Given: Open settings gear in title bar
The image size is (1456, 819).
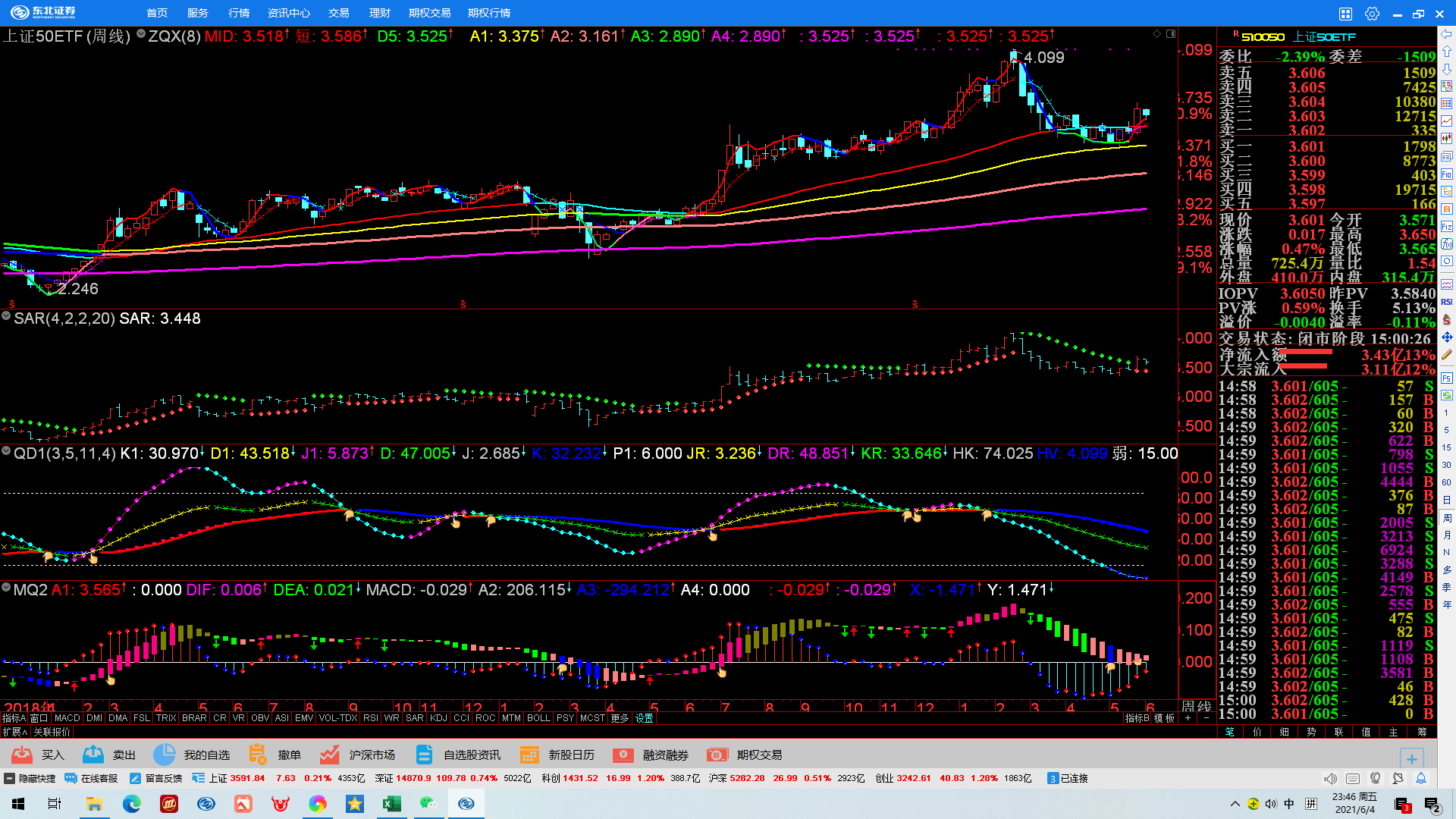Looking at the screenshot, I should [1372, 14].
